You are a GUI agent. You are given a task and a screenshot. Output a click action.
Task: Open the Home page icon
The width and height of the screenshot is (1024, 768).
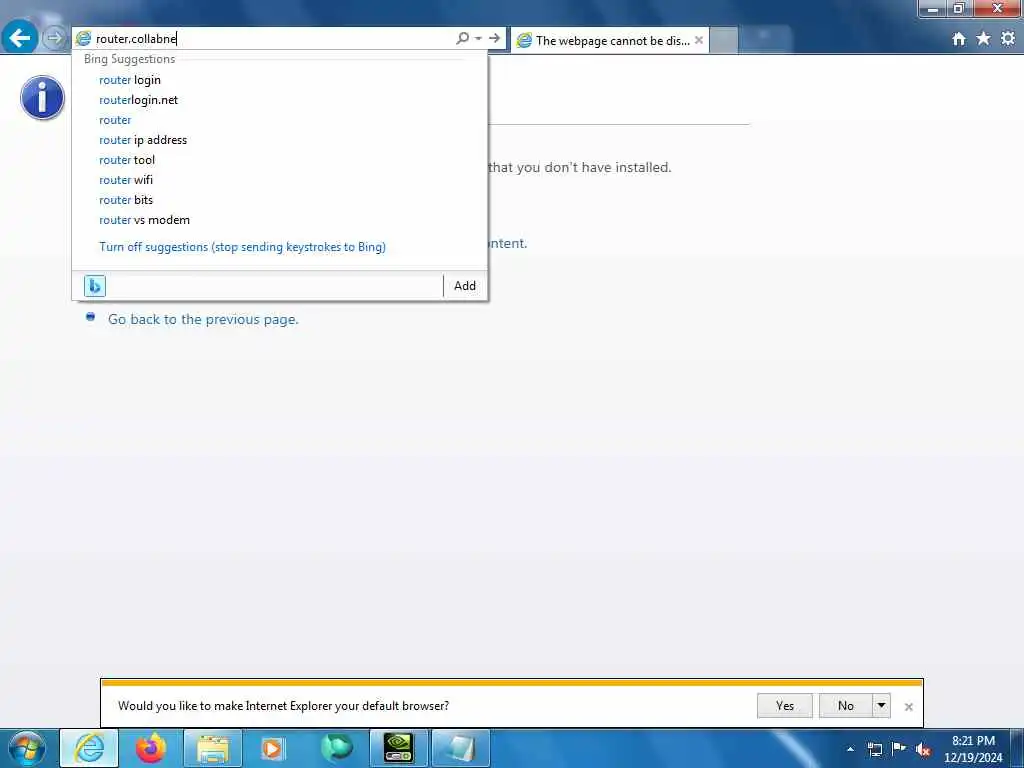pos(959,39)
